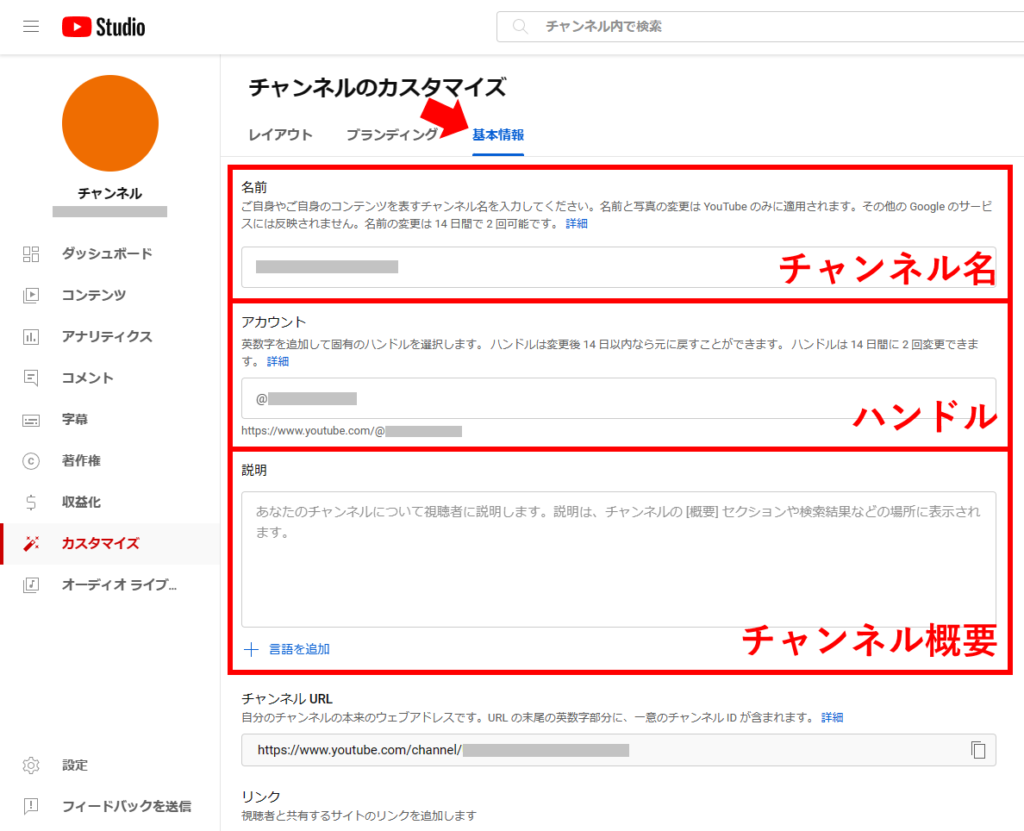Click the YouTube Studio logo

tap(103, 27)
